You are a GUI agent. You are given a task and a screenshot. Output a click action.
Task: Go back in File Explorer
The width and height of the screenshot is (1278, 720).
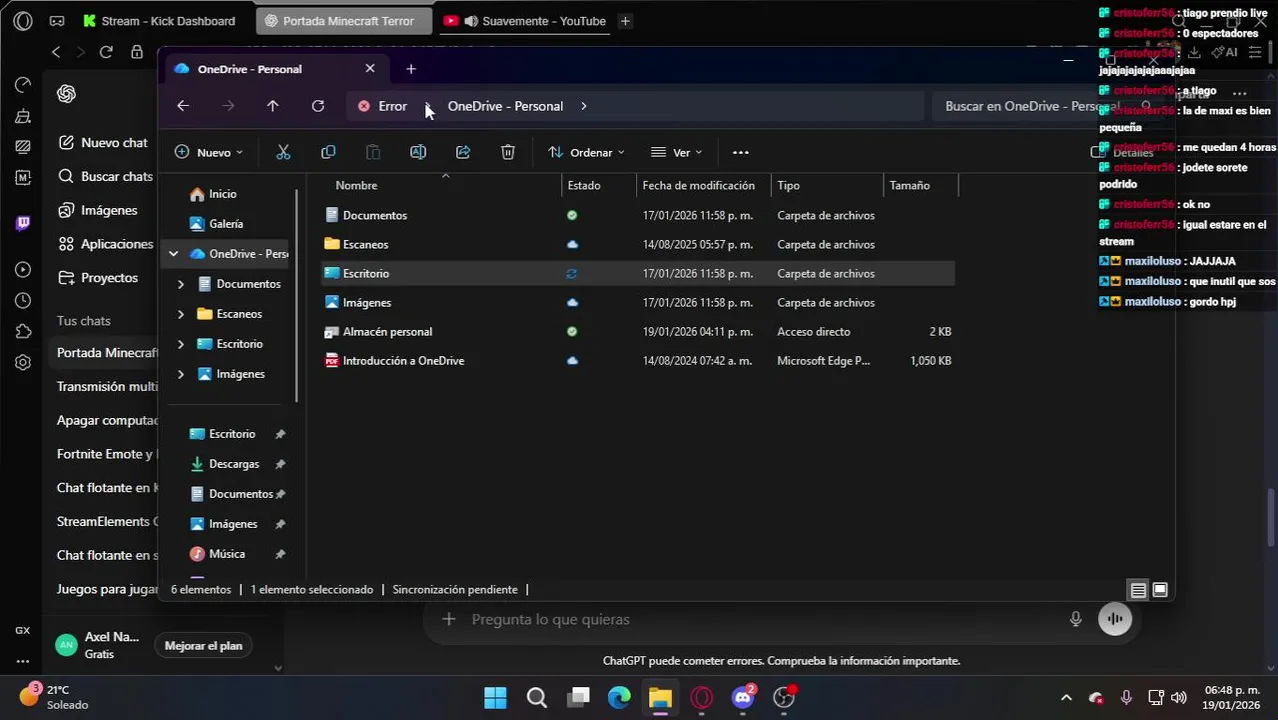tap(183, 106)
